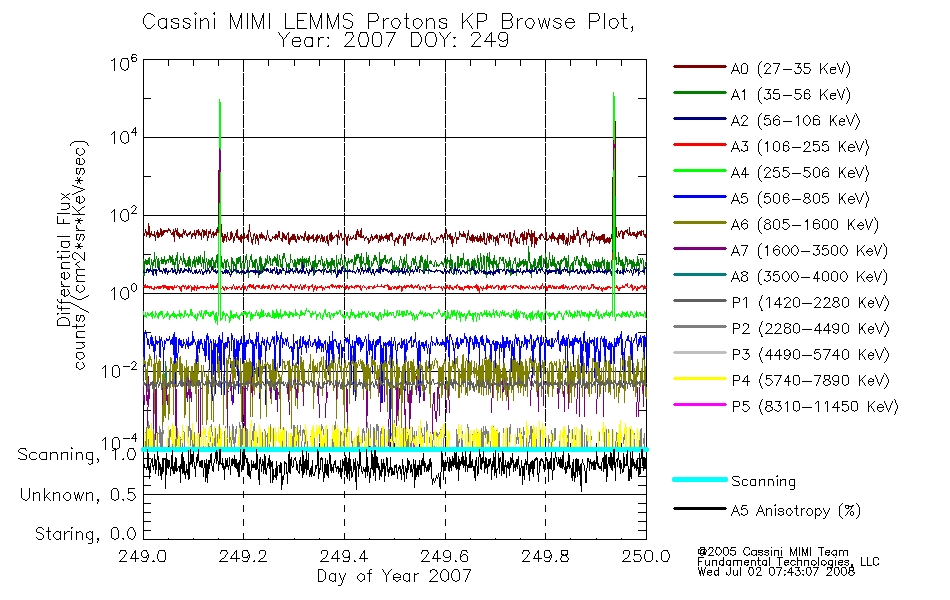
Task: Click the Cassini MIMI Team copyright text
Action: (773, 552)
